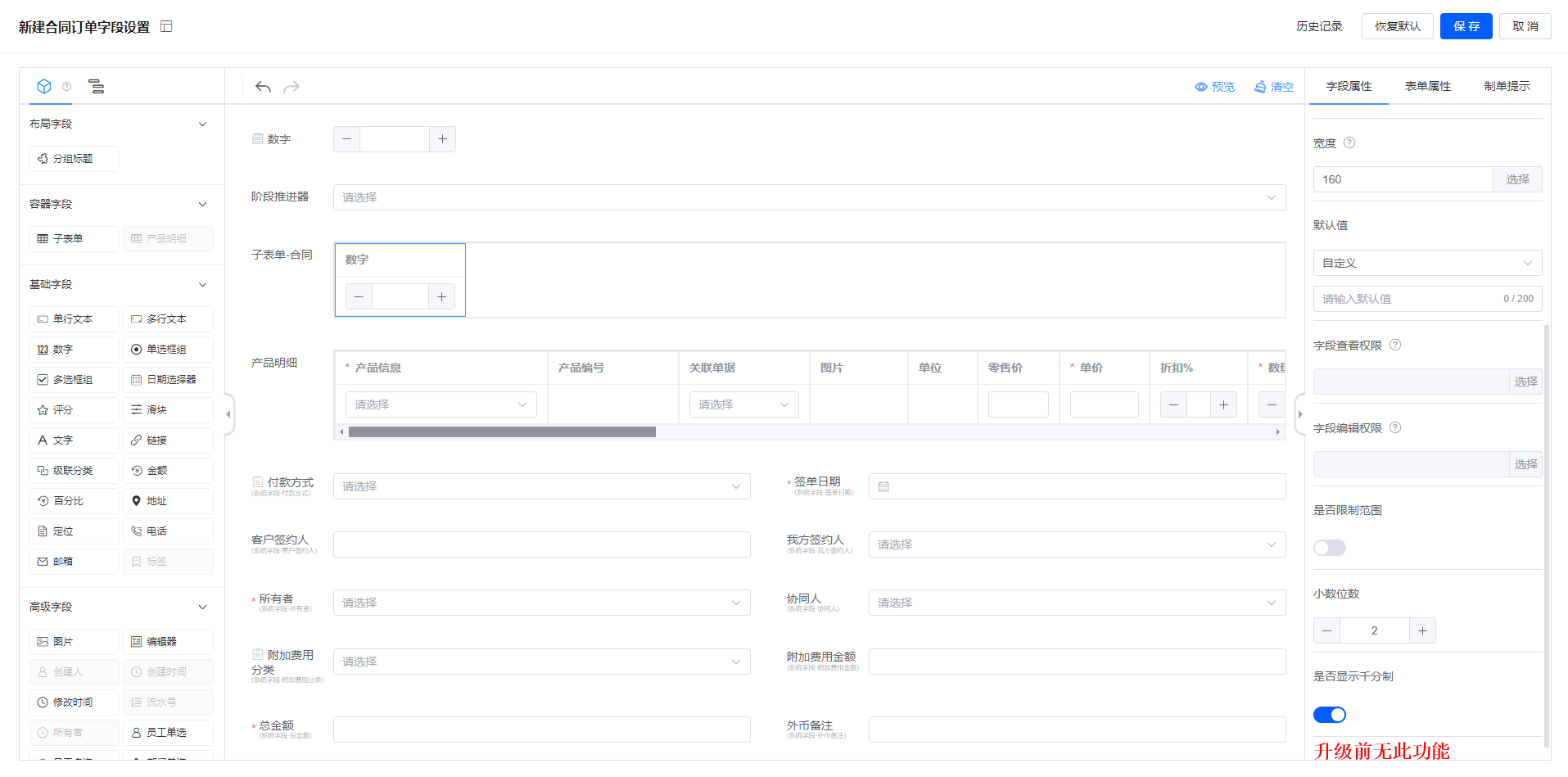Click the 恢复默认 button
The width and height of the screenshot is (1568, 777).
pos(1397,26)
